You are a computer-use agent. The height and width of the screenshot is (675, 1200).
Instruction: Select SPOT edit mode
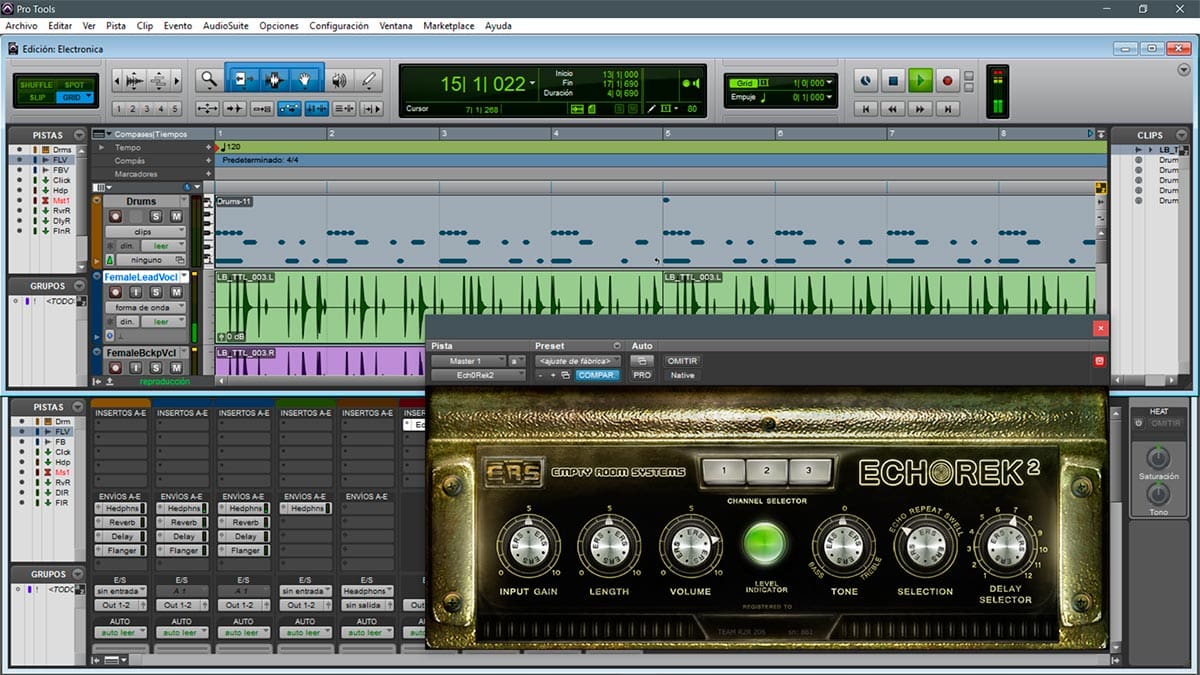(75, 85)
